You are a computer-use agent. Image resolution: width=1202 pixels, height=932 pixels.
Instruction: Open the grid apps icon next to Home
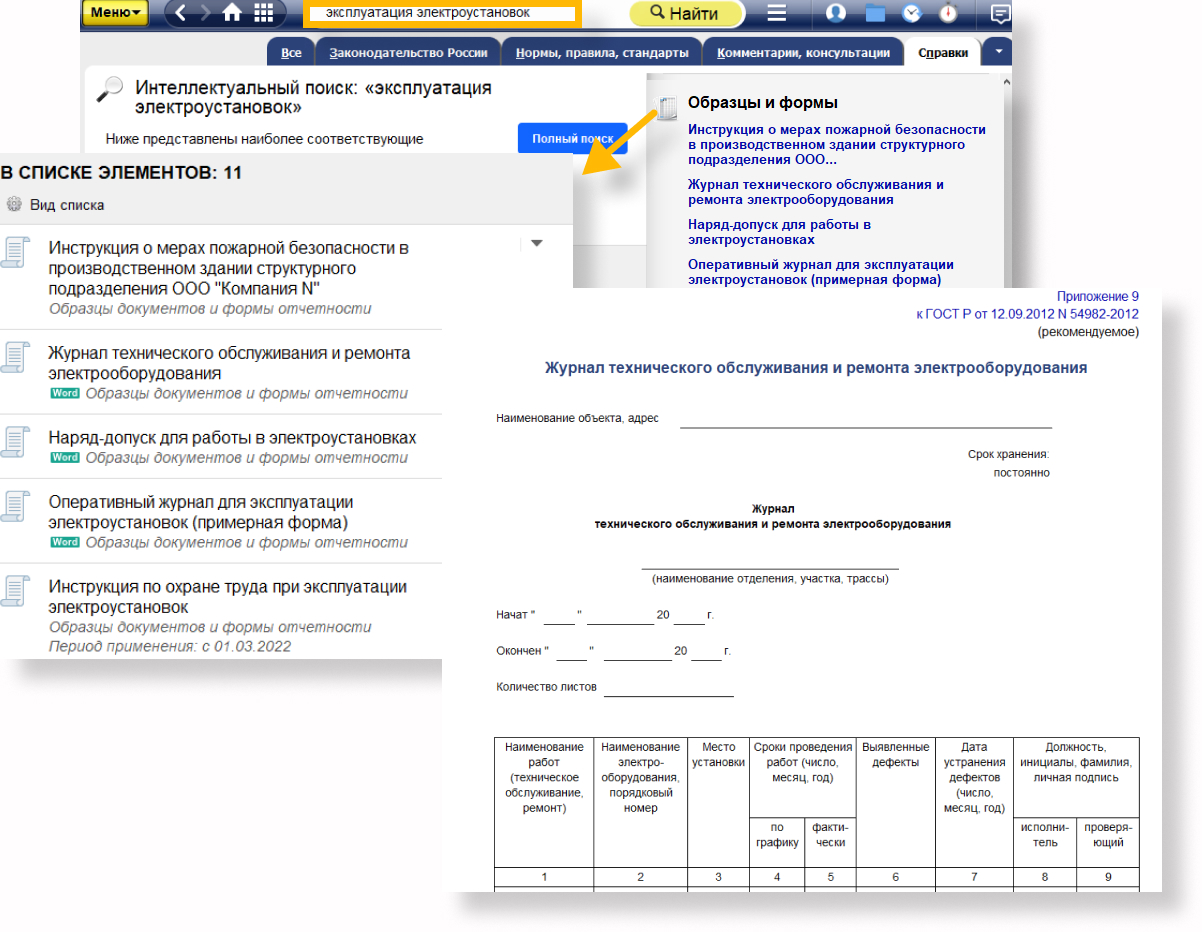tap(264, 13)
